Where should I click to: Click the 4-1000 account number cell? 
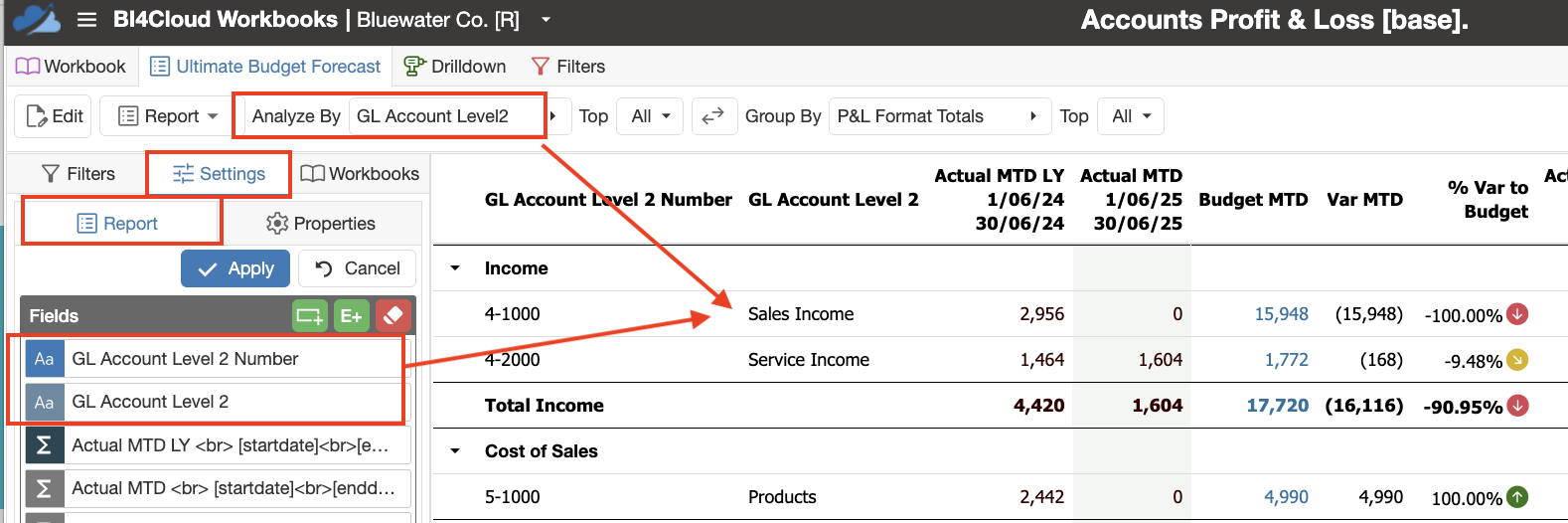[513, 314]
